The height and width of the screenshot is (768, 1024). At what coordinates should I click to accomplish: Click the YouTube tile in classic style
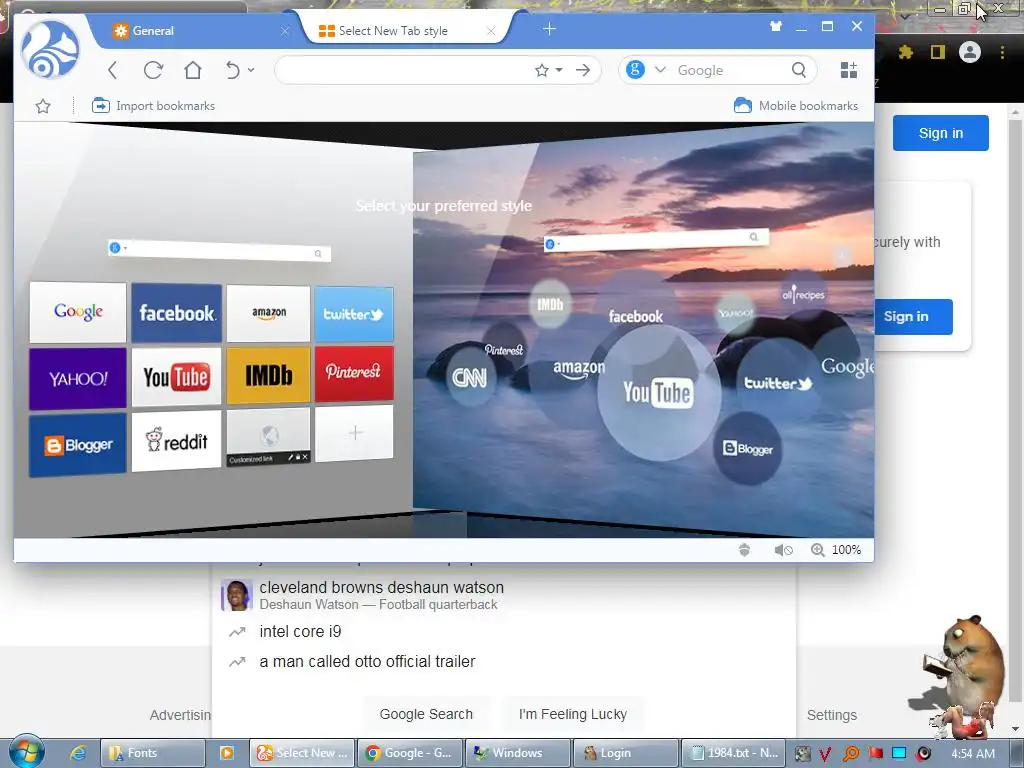pyautogui.click(x=176, y=377)
